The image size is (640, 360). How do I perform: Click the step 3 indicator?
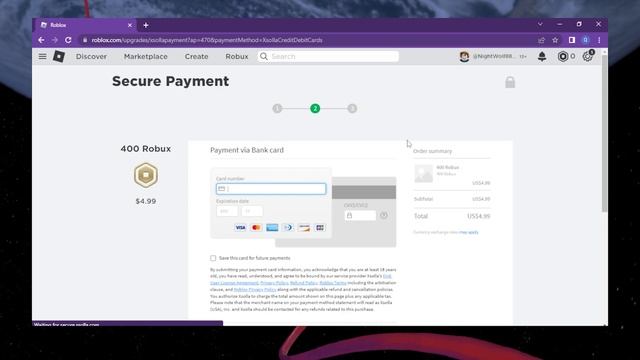(x=352, y=109)
